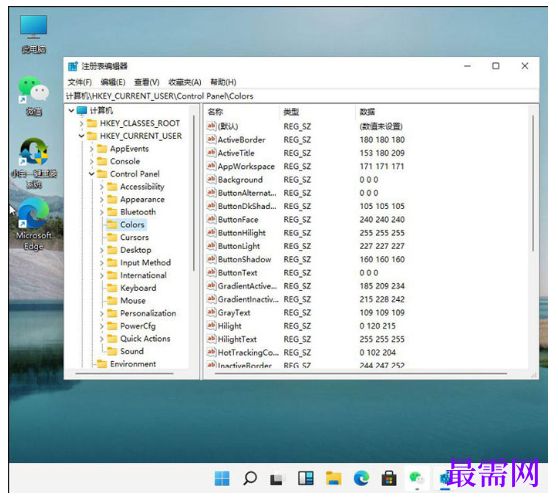558x504 pixels.
Task: Open taskbar Search magnifier
Action: (250, 478)
